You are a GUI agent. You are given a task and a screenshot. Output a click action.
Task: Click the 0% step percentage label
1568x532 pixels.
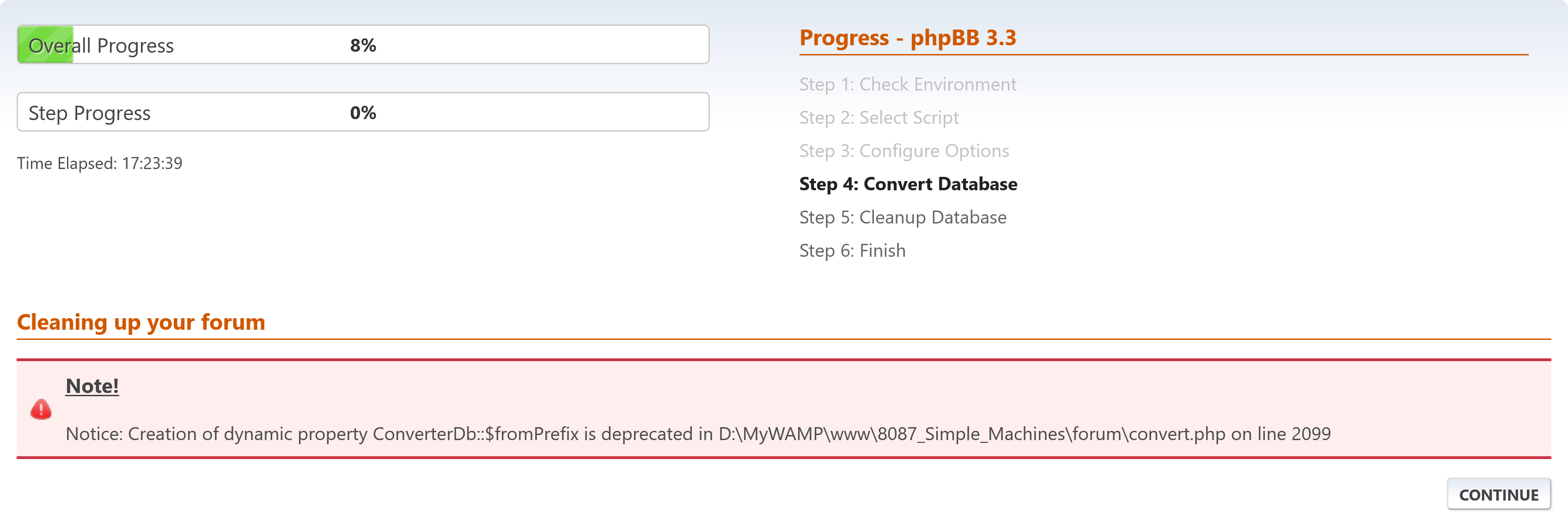(363, 113)
